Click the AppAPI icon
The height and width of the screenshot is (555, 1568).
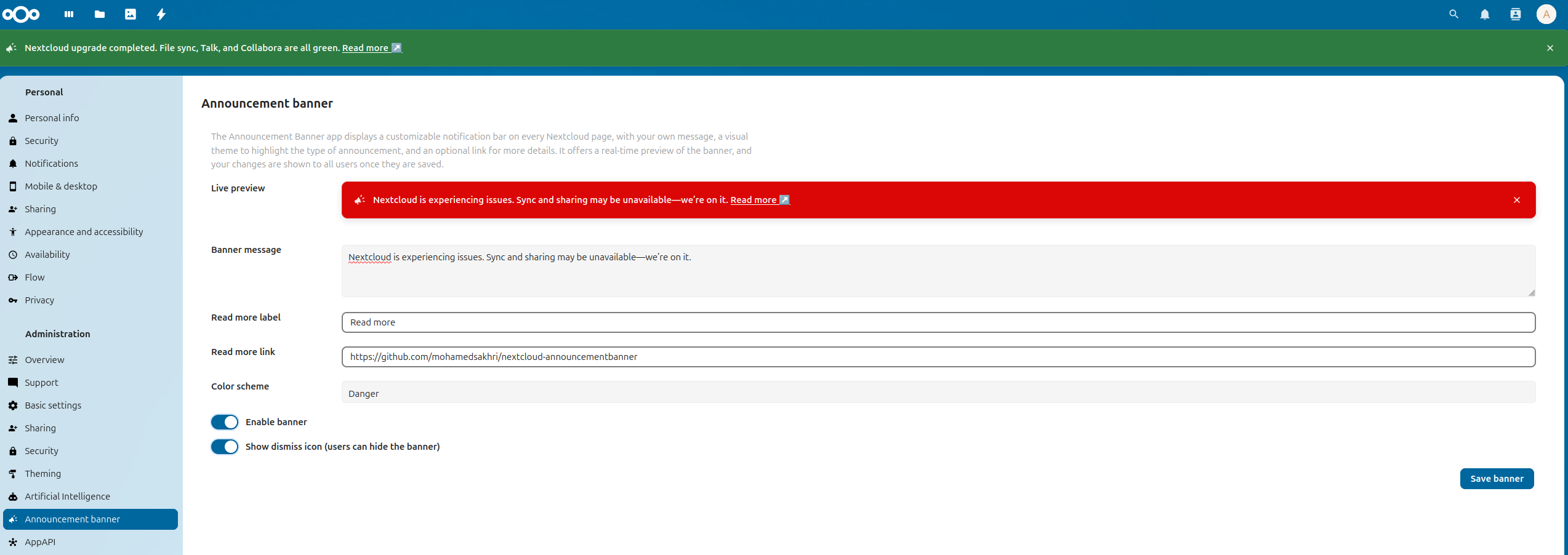pyautogui.click(x=13, y=542)
